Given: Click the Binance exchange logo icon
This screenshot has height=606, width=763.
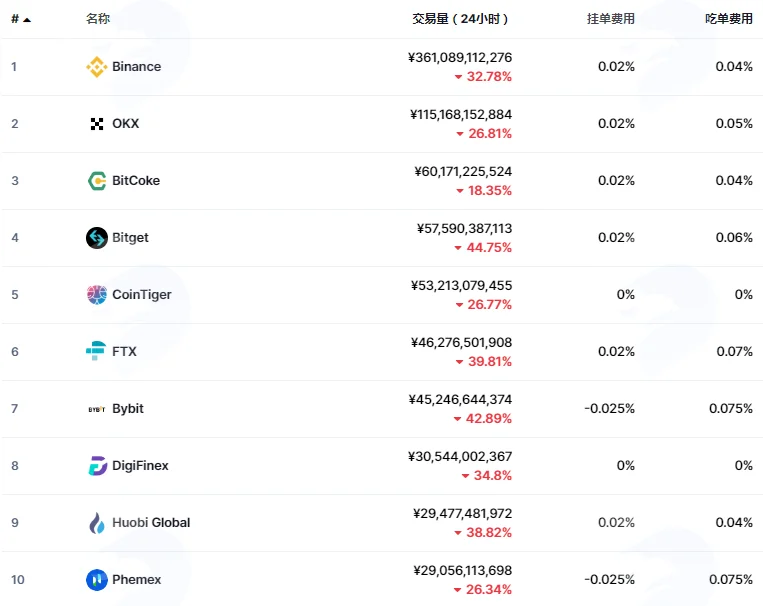Looking at the screenshot, I should pos(96,67).
